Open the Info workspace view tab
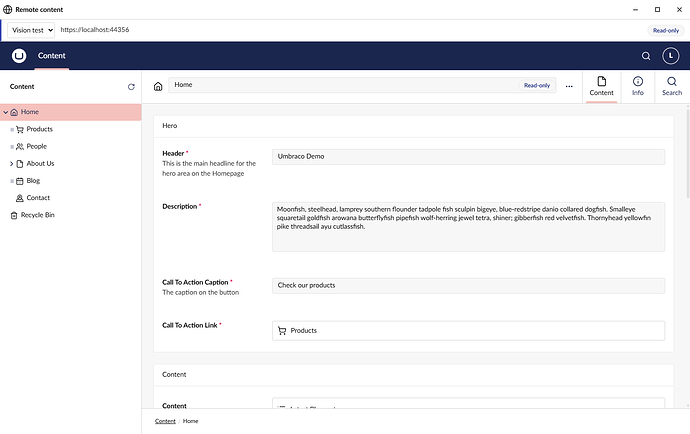690x434 pixels. click(638, 86)
